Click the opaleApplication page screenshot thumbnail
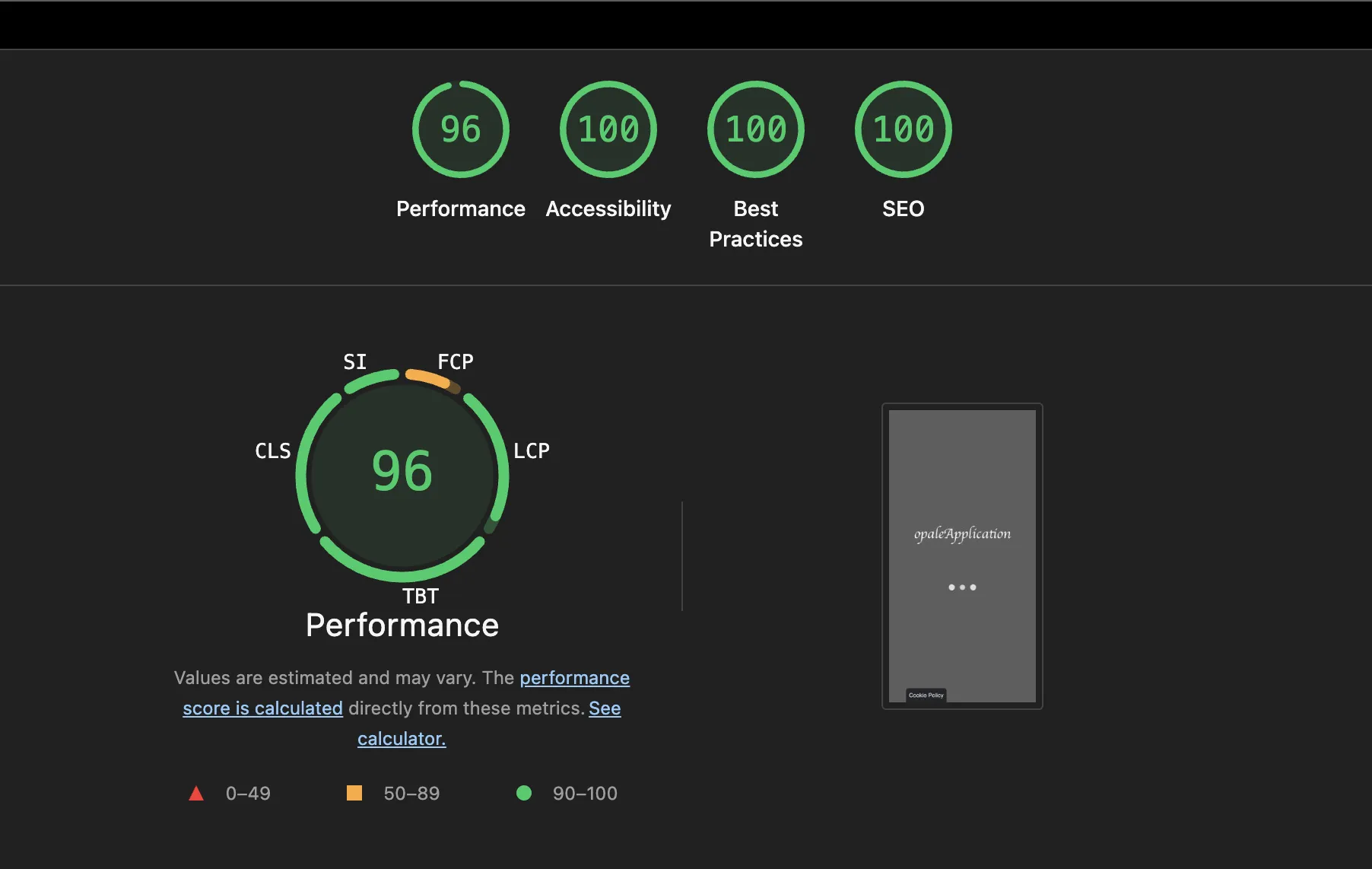The height and width of the screenshot is (869, 1372). click(x=961, y=555)
